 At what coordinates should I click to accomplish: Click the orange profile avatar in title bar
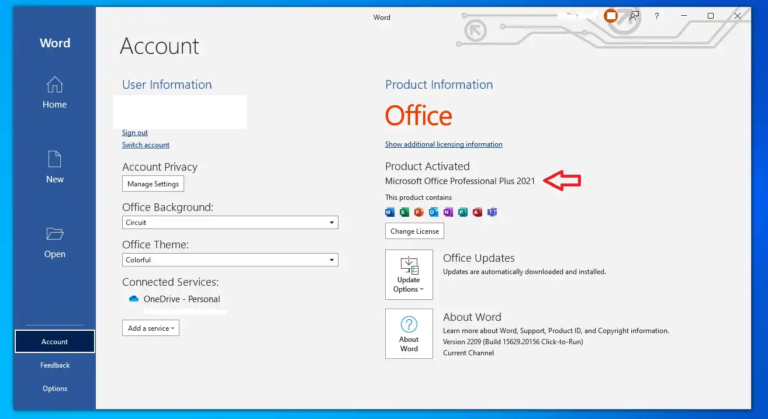pos(611,16)
